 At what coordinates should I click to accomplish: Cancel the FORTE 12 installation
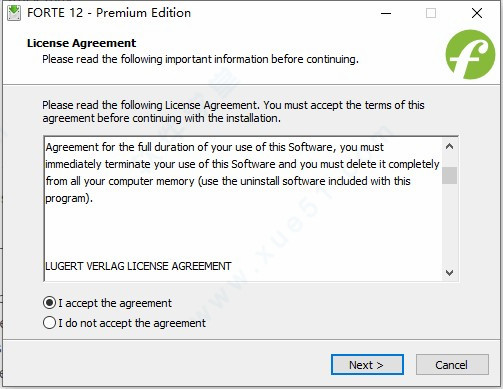pyautogui.click(x=452, y=365)
